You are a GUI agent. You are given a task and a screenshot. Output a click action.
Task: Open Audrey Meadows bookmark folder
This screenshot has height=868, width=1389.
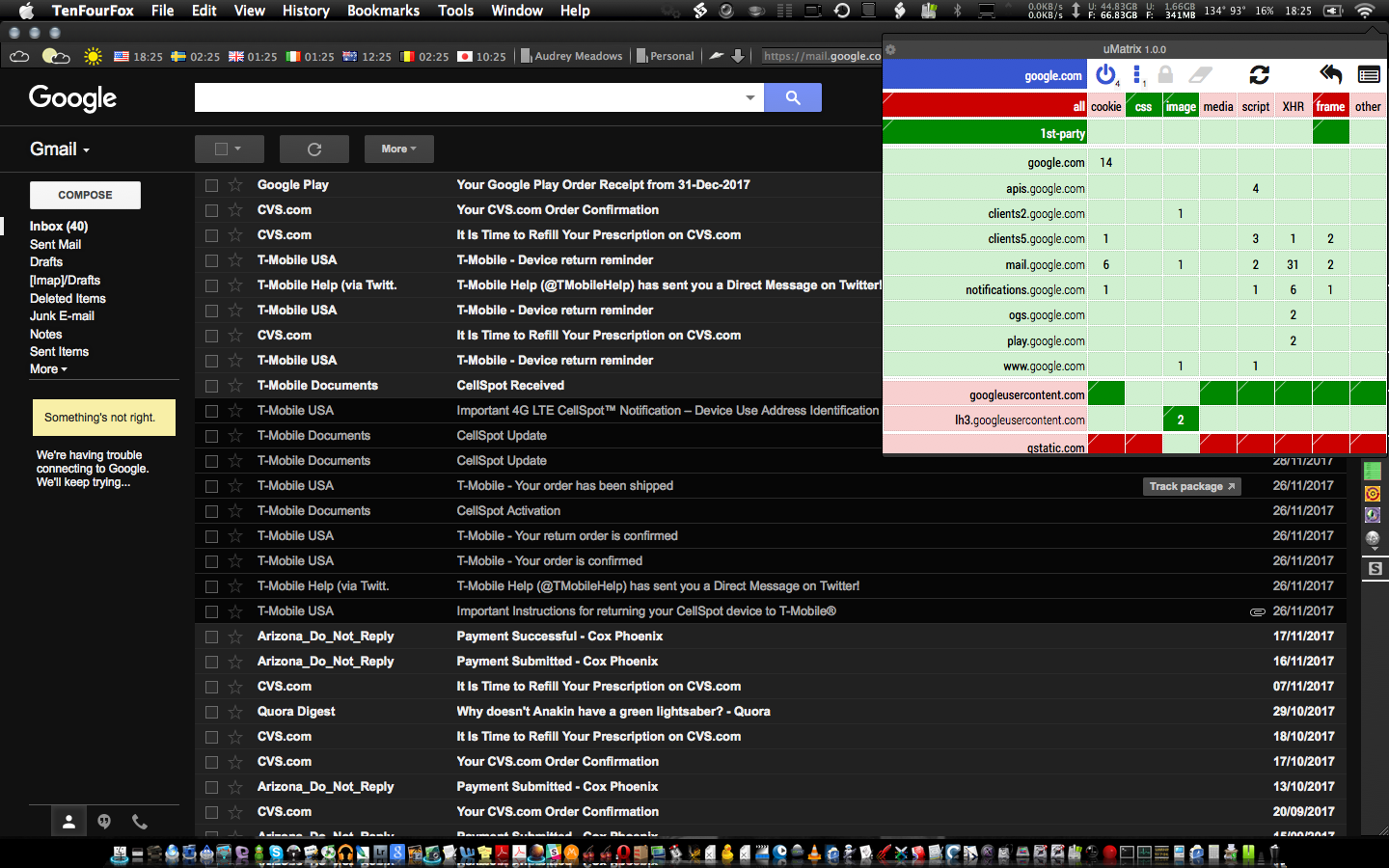pos(571,56)
